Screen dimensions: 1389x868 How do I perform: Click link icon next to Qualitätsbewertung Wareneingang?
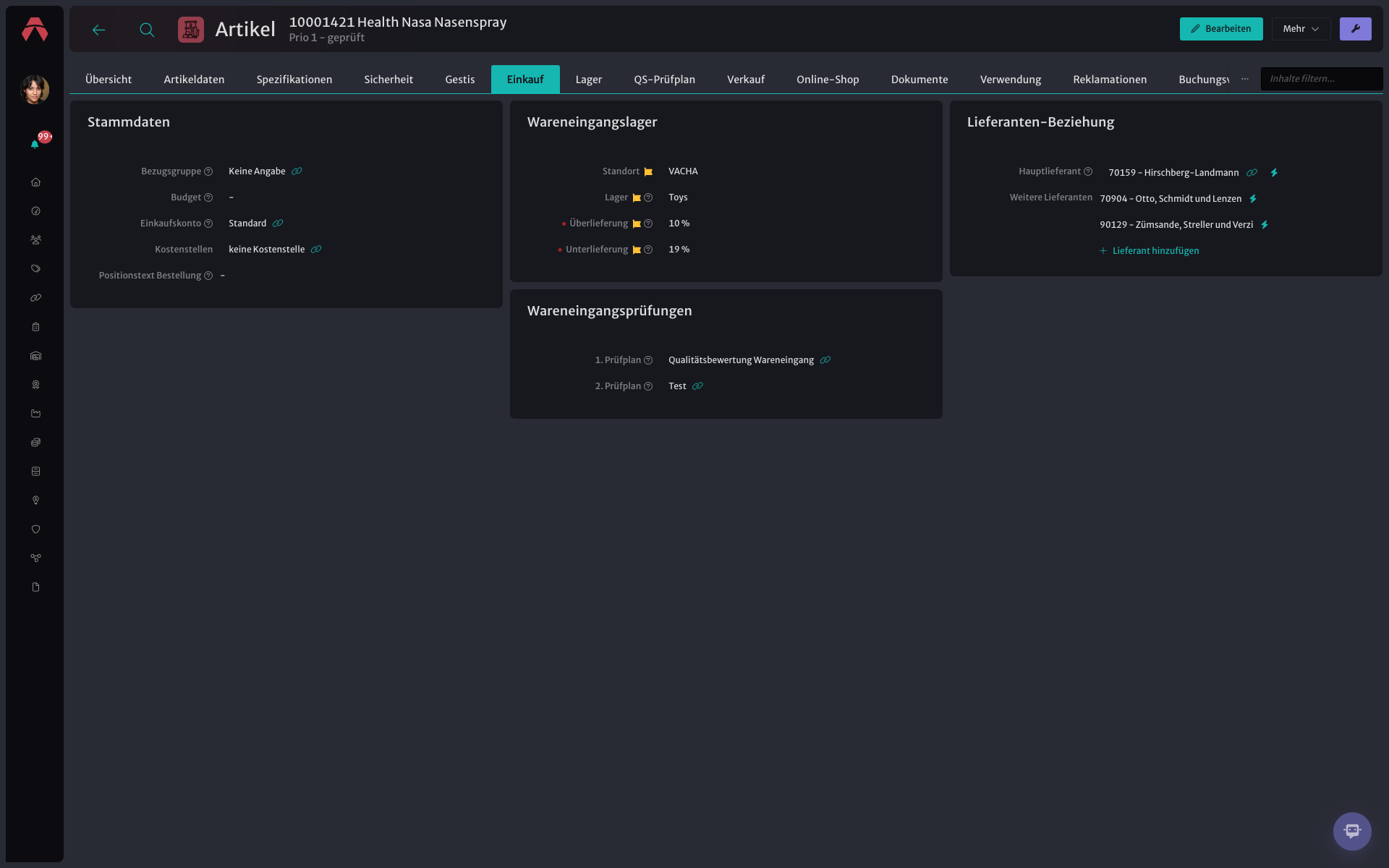tap(825, 360)
